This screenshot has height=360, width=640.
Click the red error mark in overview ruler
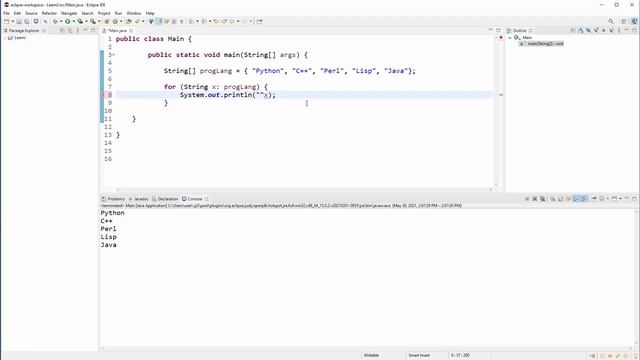501,95
